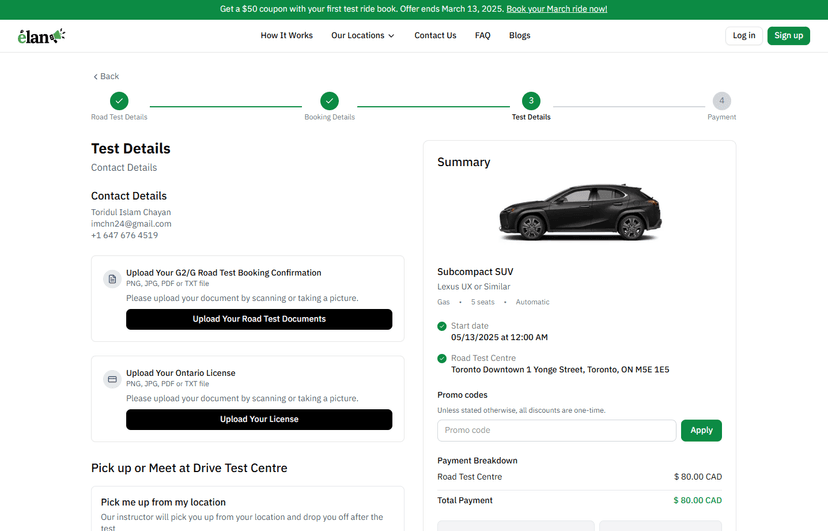Viewport: 828px width, 531px height.
Task: Click the document icon for Road Test Booking Confirmation
Action: coord(112,279)
